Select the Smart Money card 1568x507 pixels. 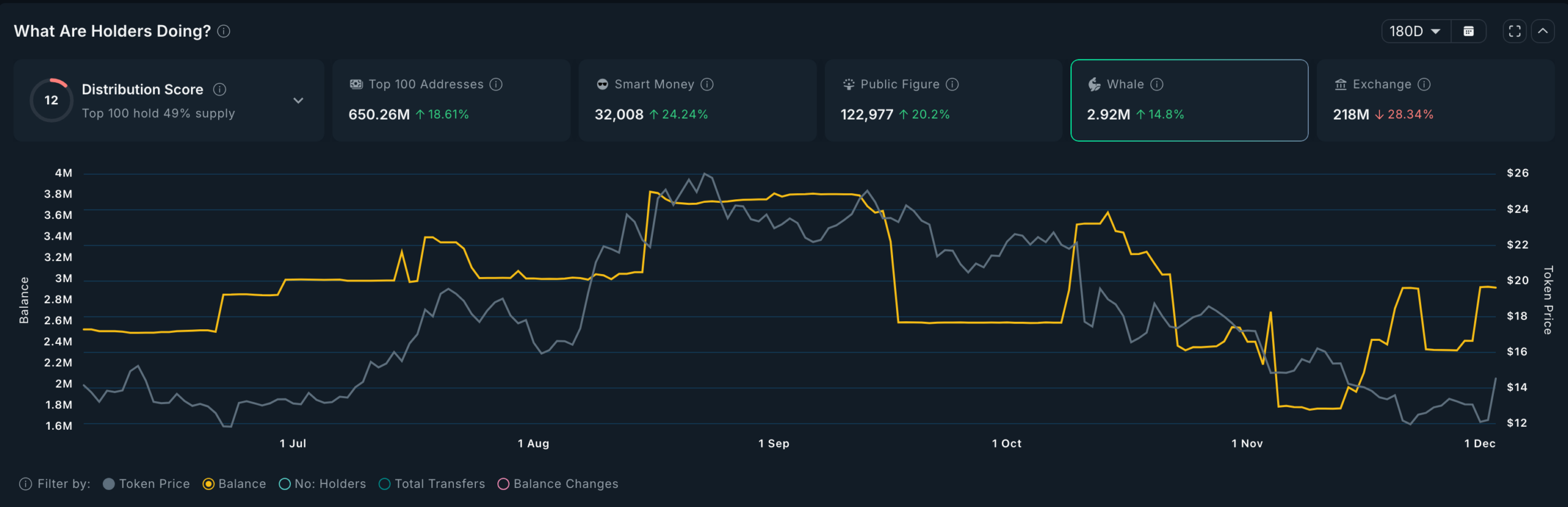[698, 101]
